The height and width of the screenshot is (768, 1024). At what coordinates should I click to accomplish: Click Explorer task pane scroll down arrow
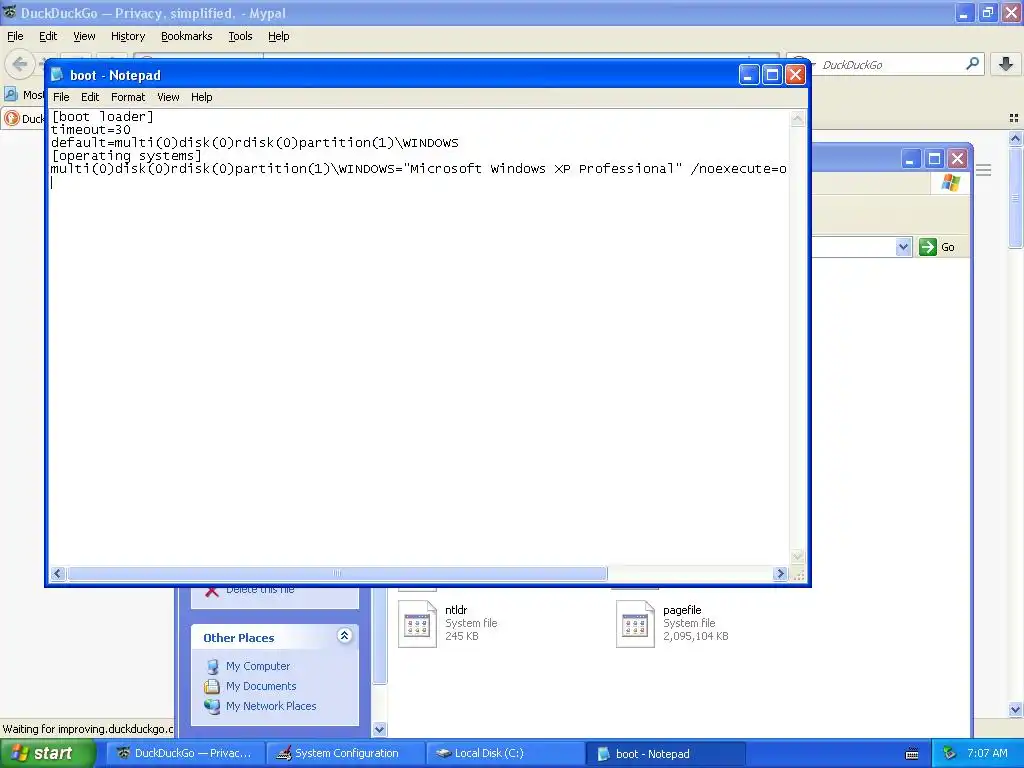point(379,729)
